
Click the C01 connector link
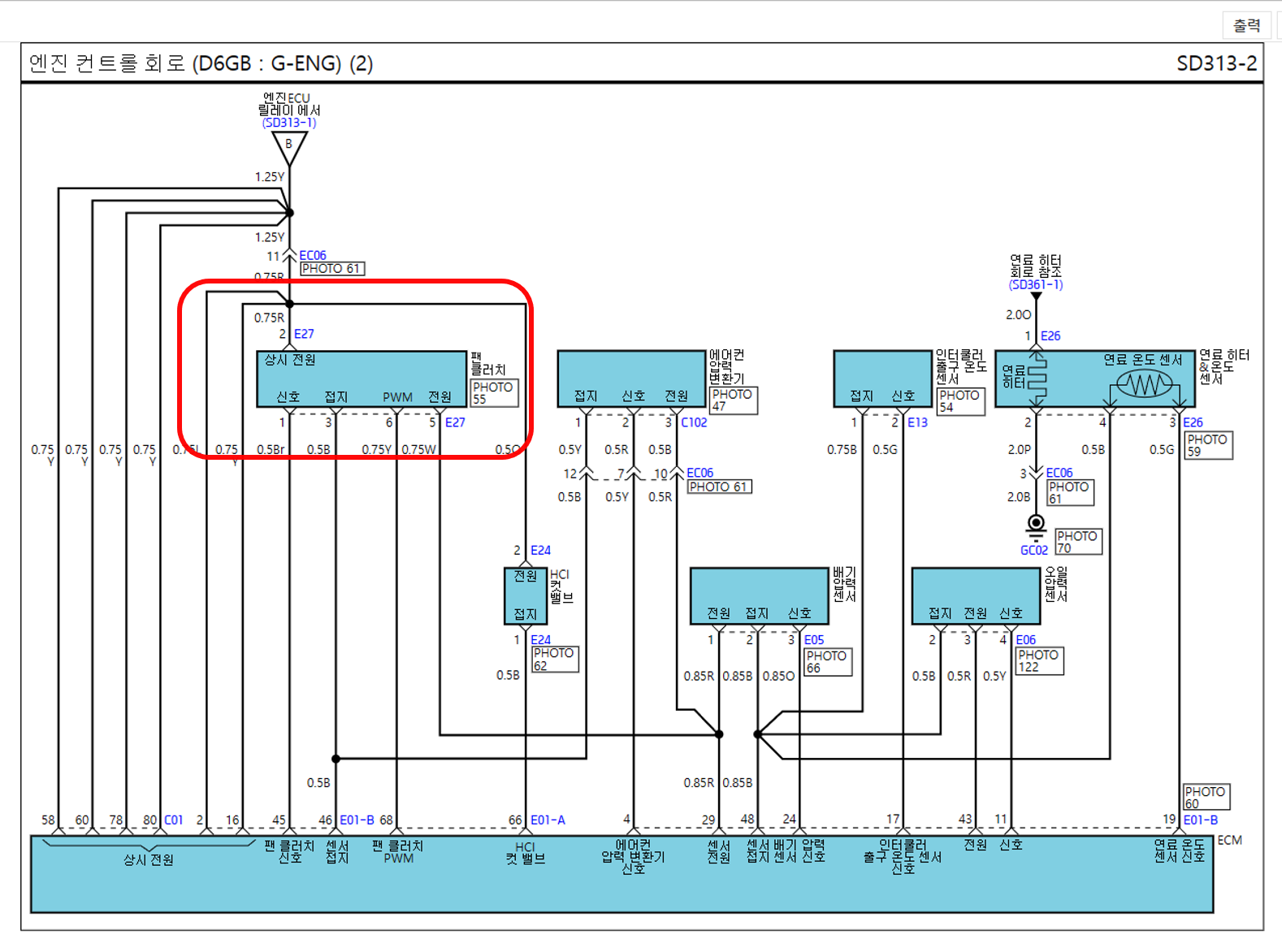[174, 820]
